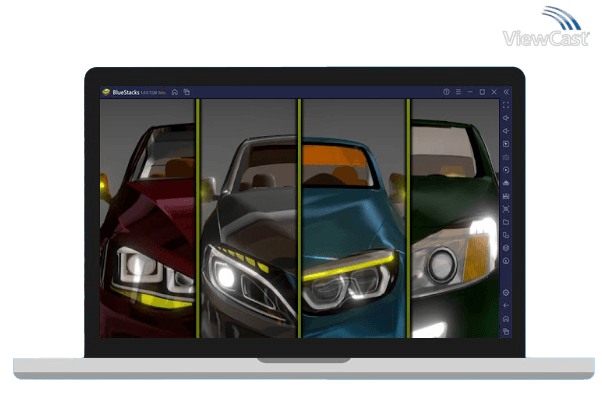Viewport: 602px width, 414px height.
Task: Collapse the BlueStacks side toolbar
Action: [506, 92]
